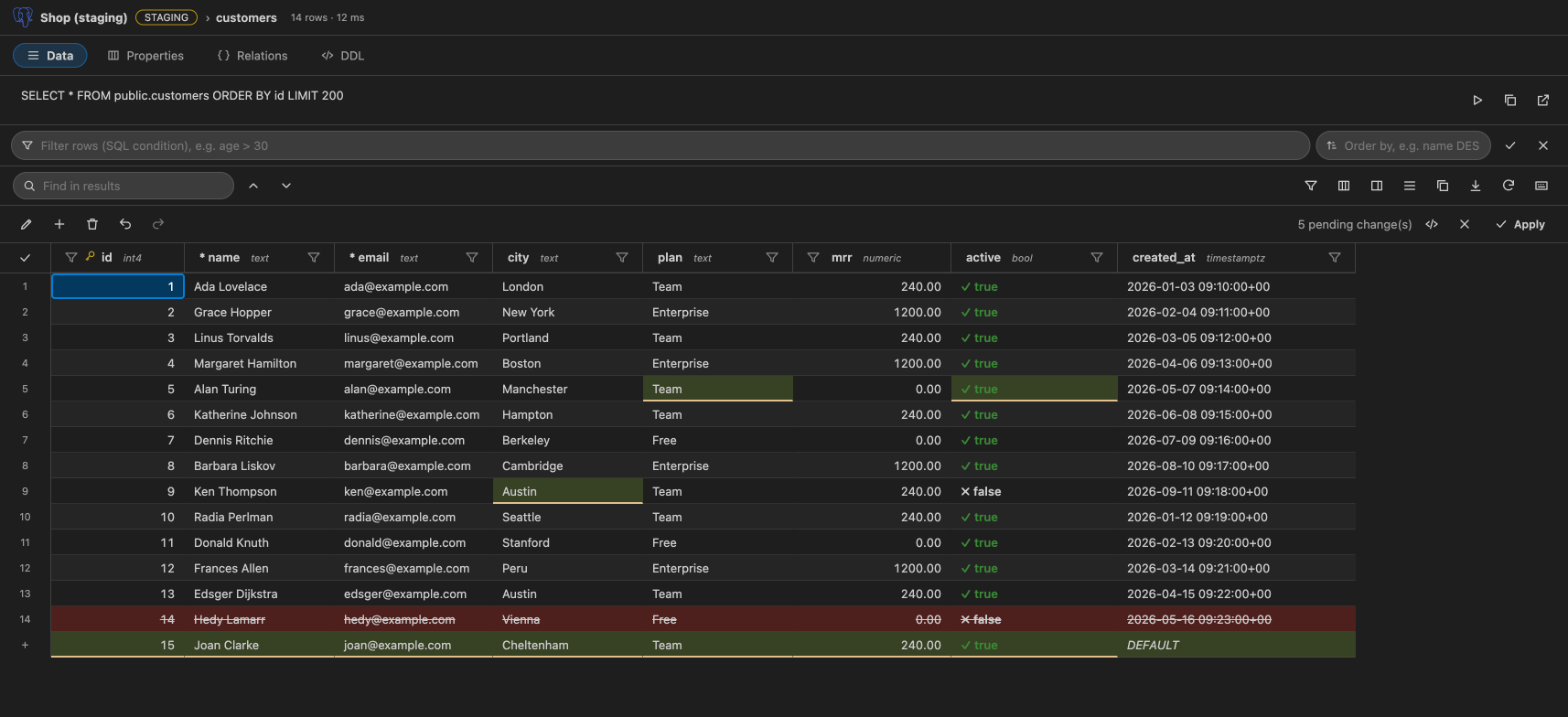
Task: Open filter on name column
Action: [314, 258]
